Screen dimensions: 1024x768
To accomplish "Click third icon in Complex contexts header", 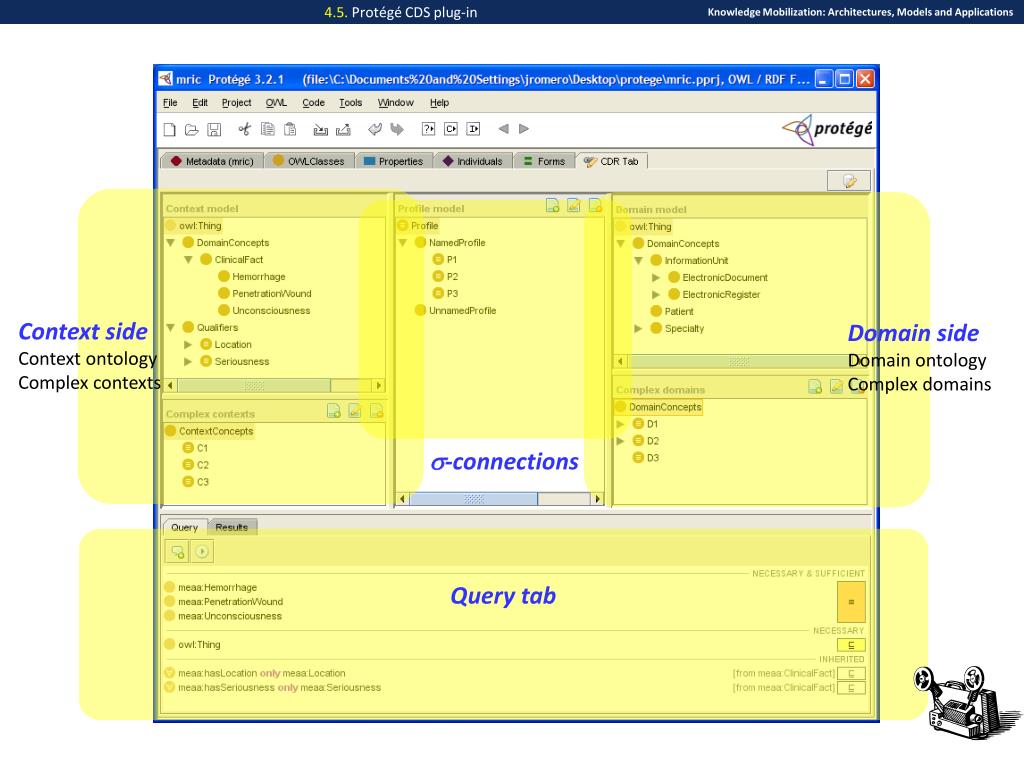I will (377, 411).
